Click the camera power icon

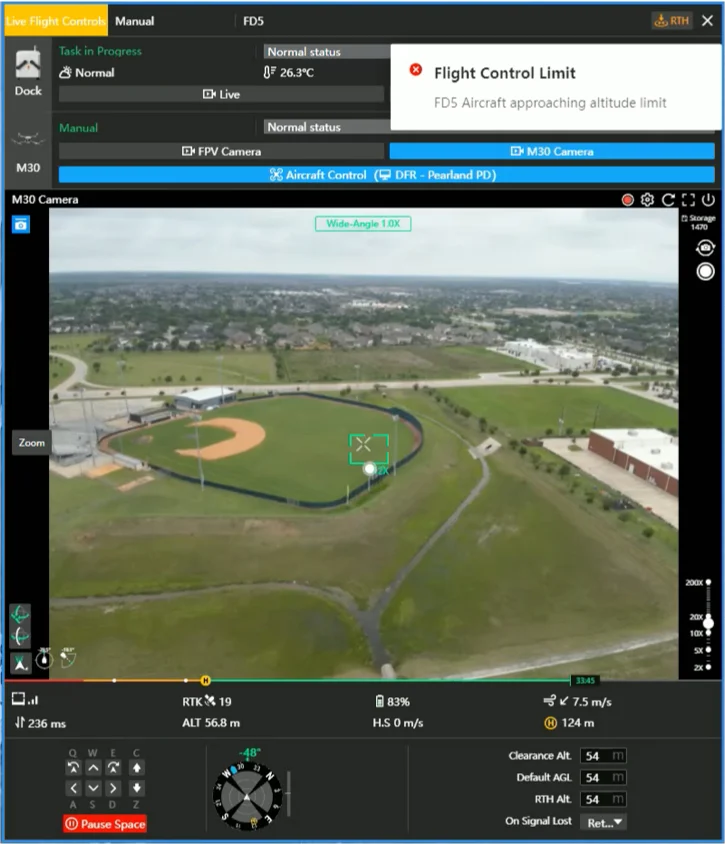[708, 200]
